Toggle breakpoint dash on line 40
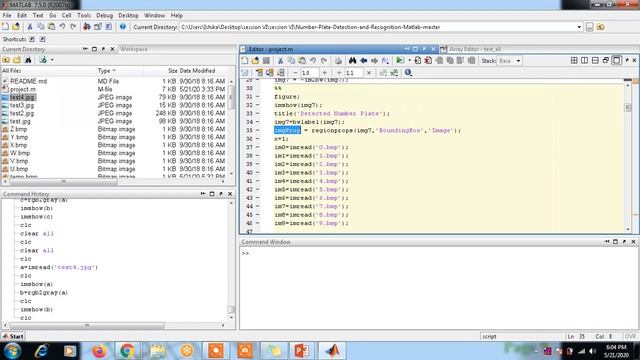 [x=258, y=172]
